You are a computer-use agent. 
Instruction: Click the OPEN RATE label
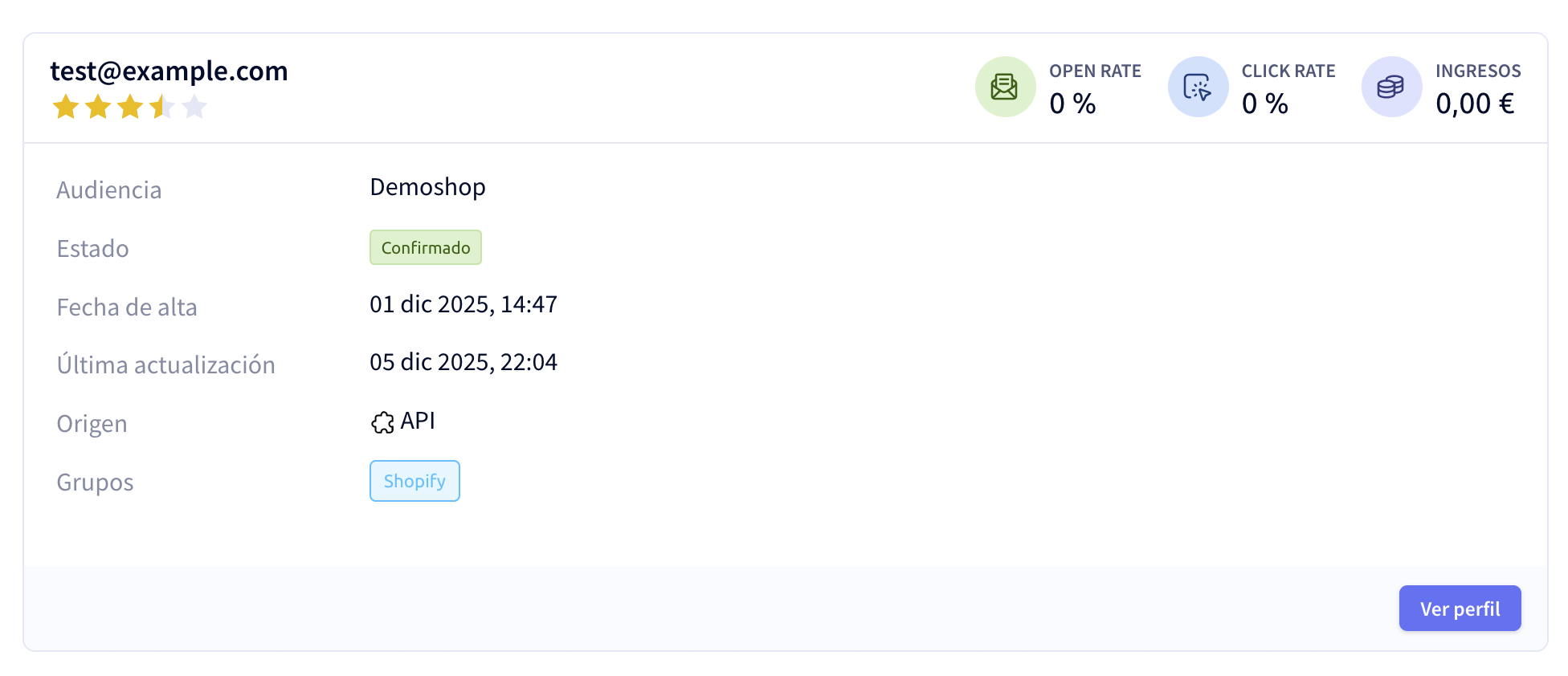pyautogui.click(x=1095, y=71)
